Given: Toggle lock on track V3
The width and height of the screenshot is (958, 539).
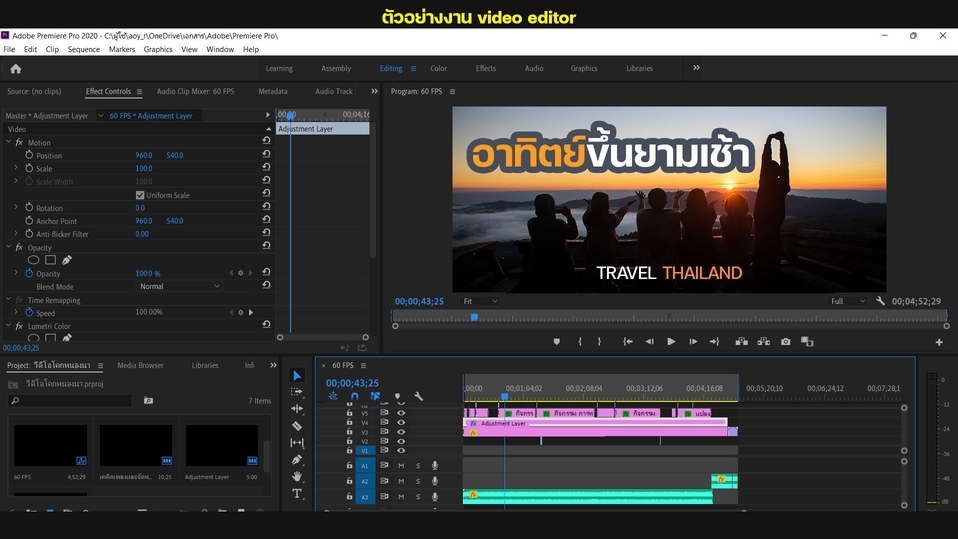Looking at the screenshot, I should coord(349,431).
